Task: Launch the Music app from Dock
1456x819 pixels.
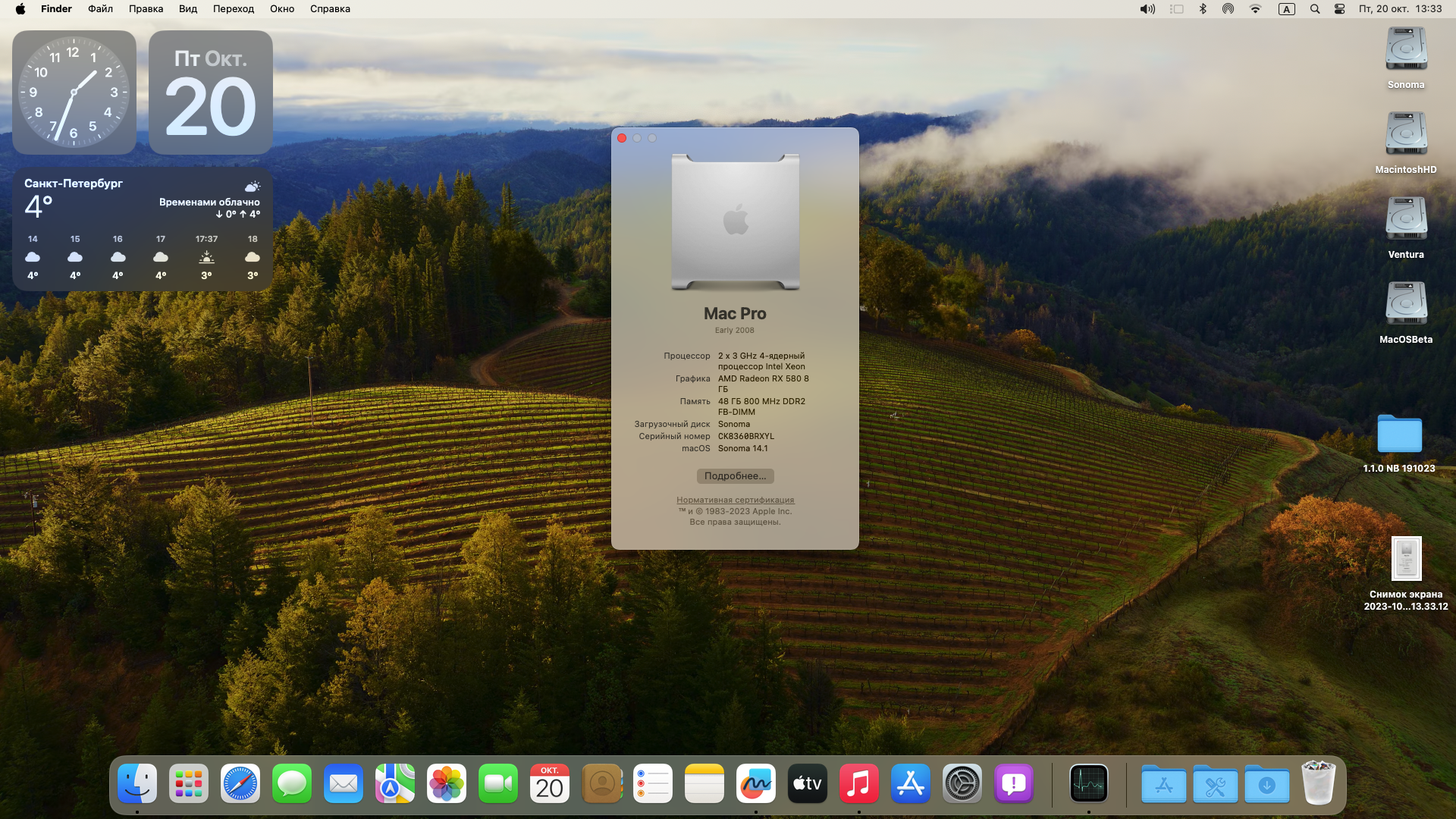Action: tap(859, 784)
